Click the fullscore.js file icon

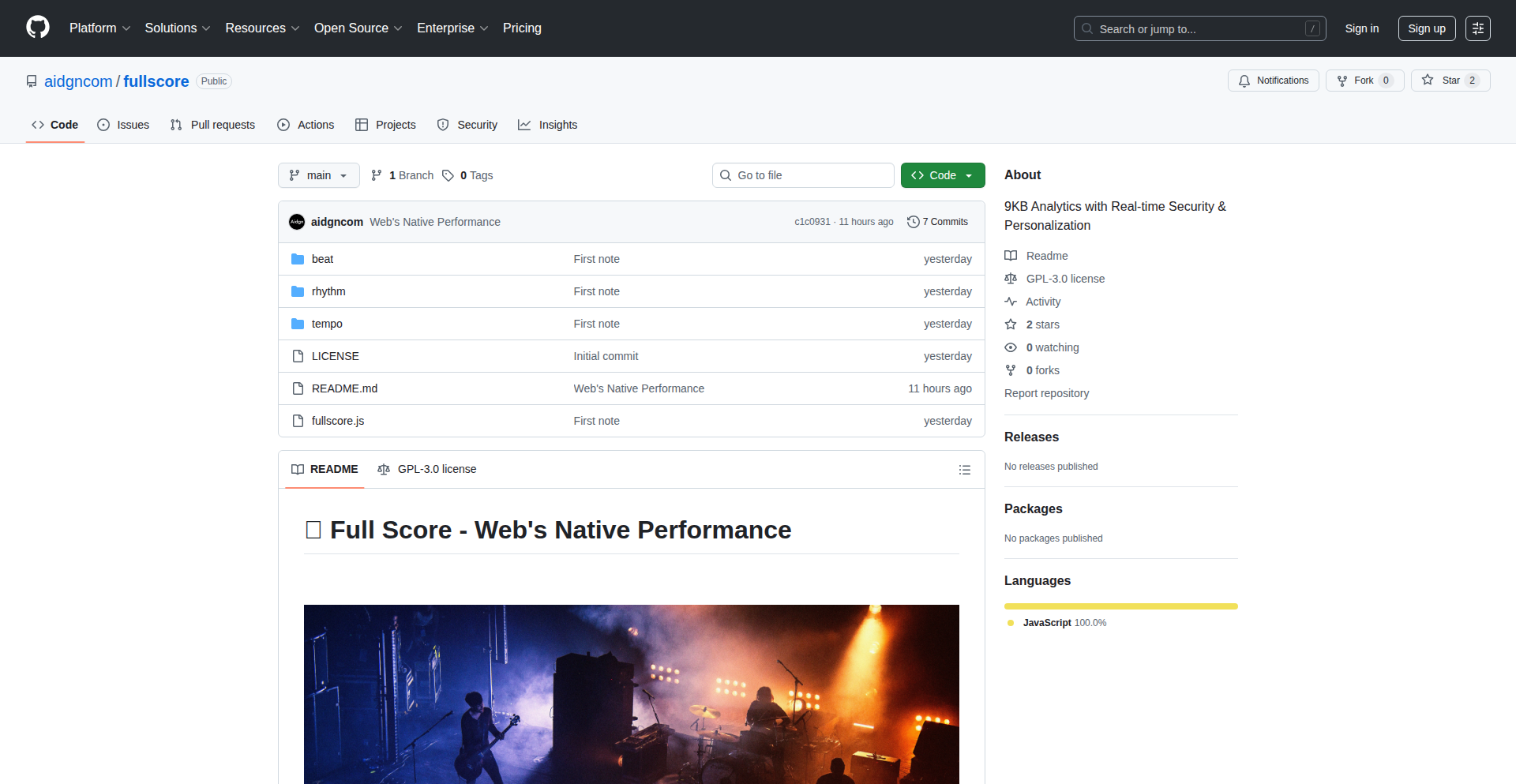pyautogui.click(x=298, y=421)
